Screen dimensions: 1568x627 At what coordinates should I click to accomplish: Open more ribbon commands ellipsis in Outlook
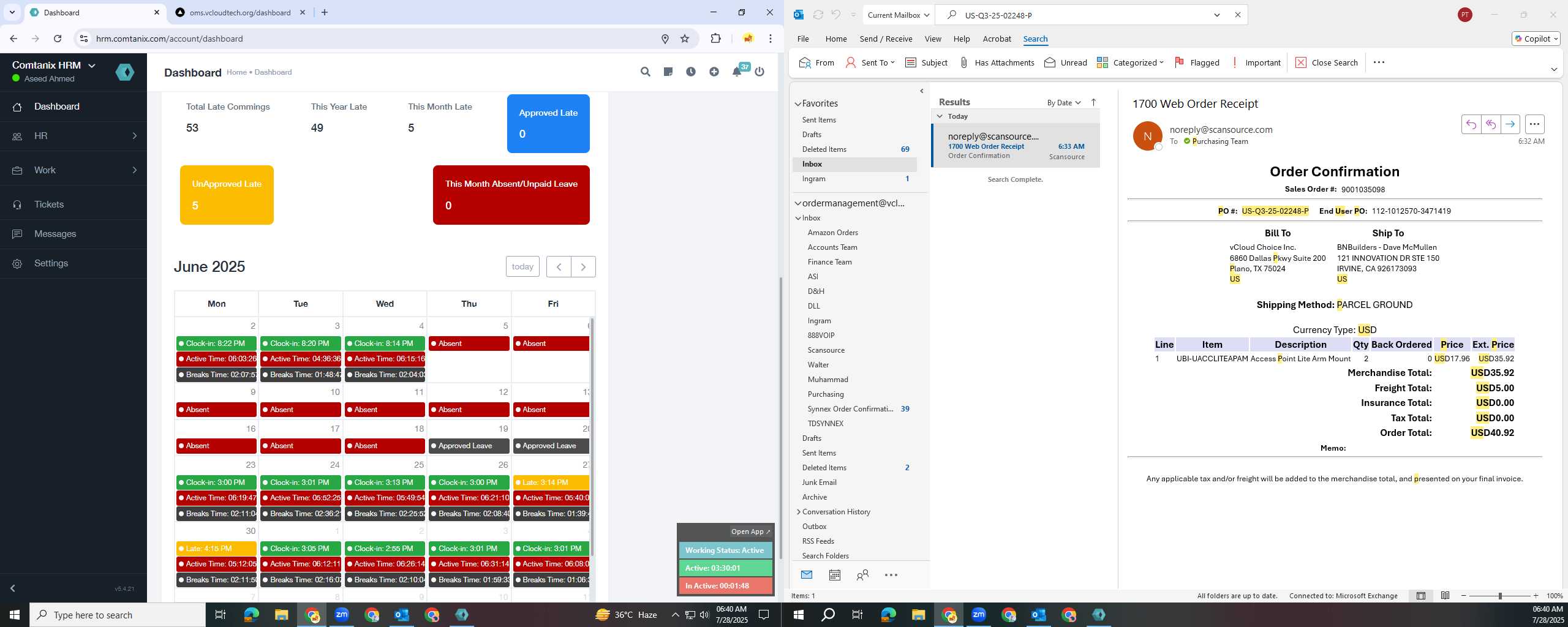(x=1379, y=62)
